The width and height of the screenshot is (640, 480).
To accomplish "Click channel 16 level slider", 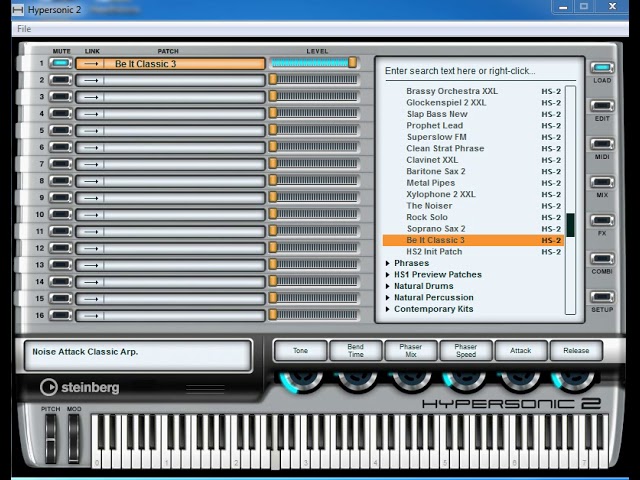I will [x=313, y=315].
